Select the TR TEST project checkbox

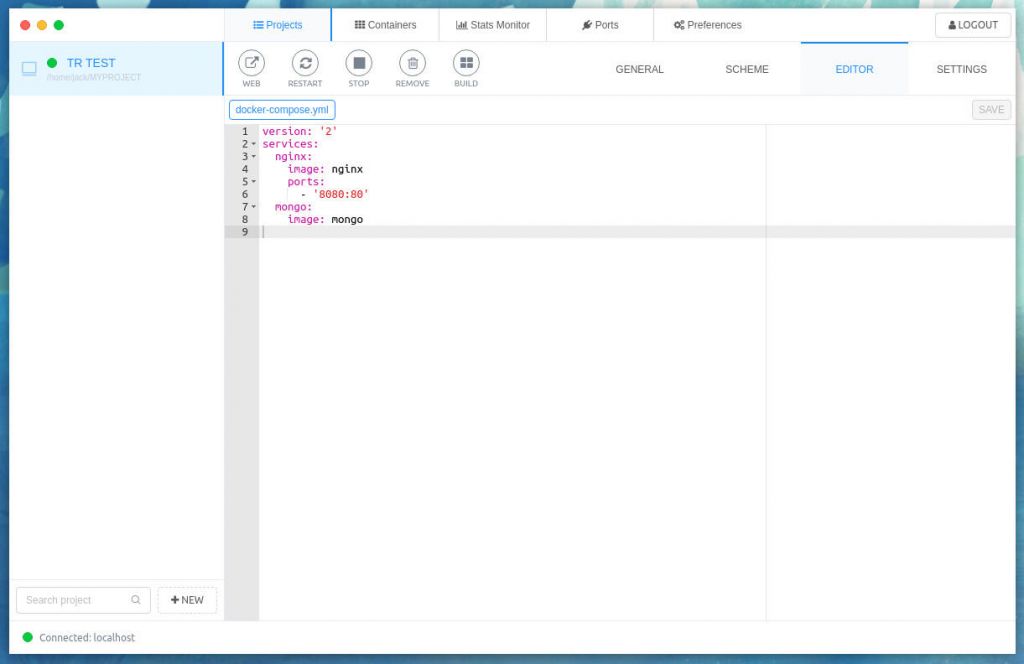tap(29, 68)
